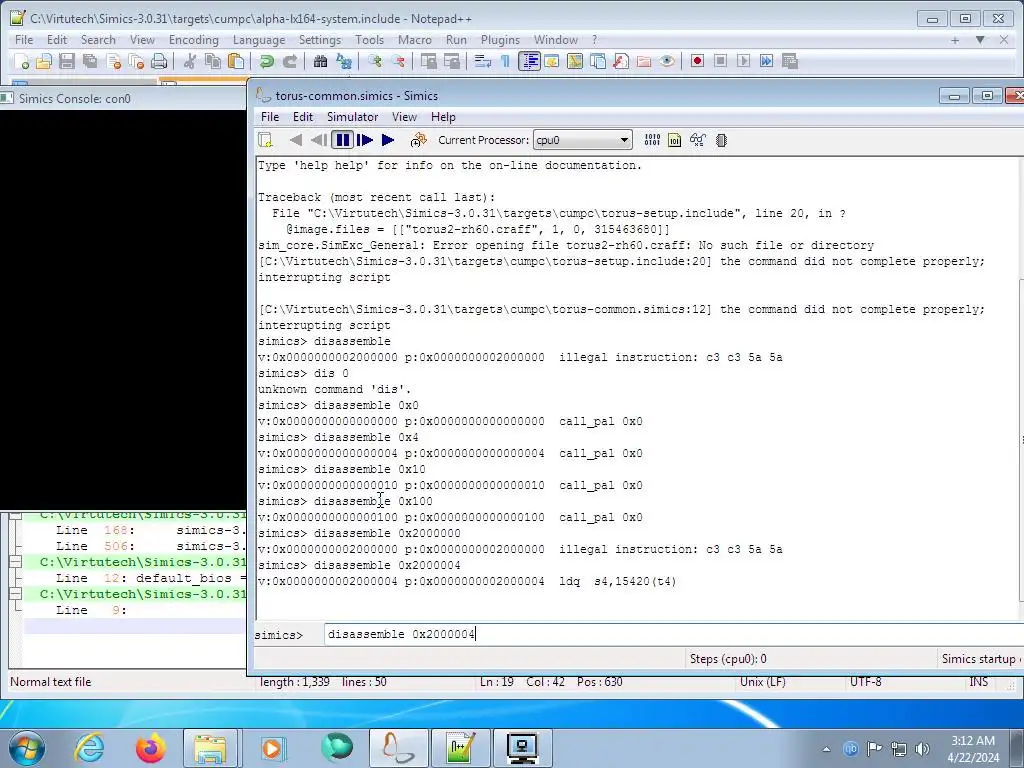Click the Save Recorded Macro icon
Image resolution: width=1024 pixels, height=768 pixels.
(790, 61)
